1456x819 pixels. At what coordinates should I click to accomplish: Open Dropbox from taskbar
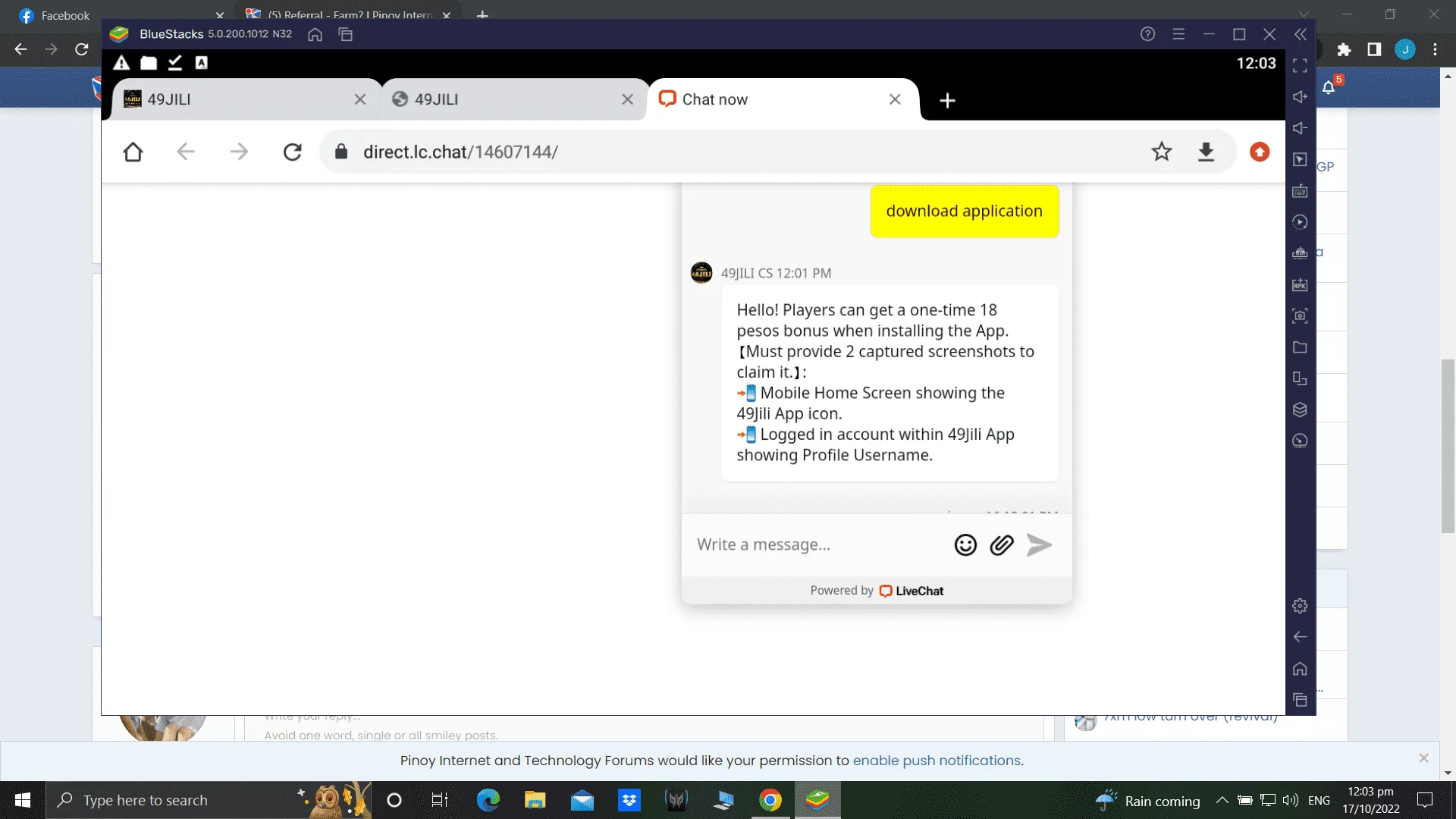point(629,800)
